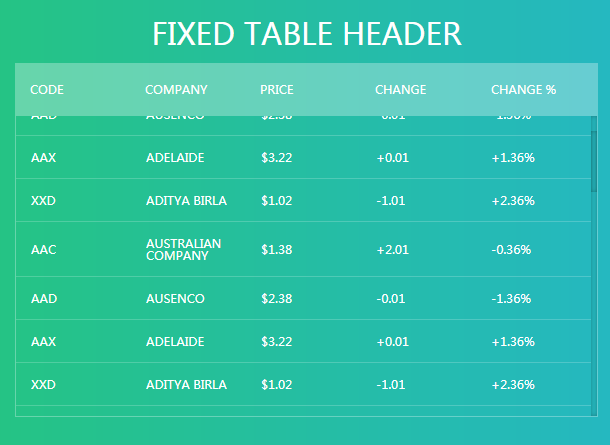Click the CODE column header
Screen dimensions: 610x445
point(47,89)
